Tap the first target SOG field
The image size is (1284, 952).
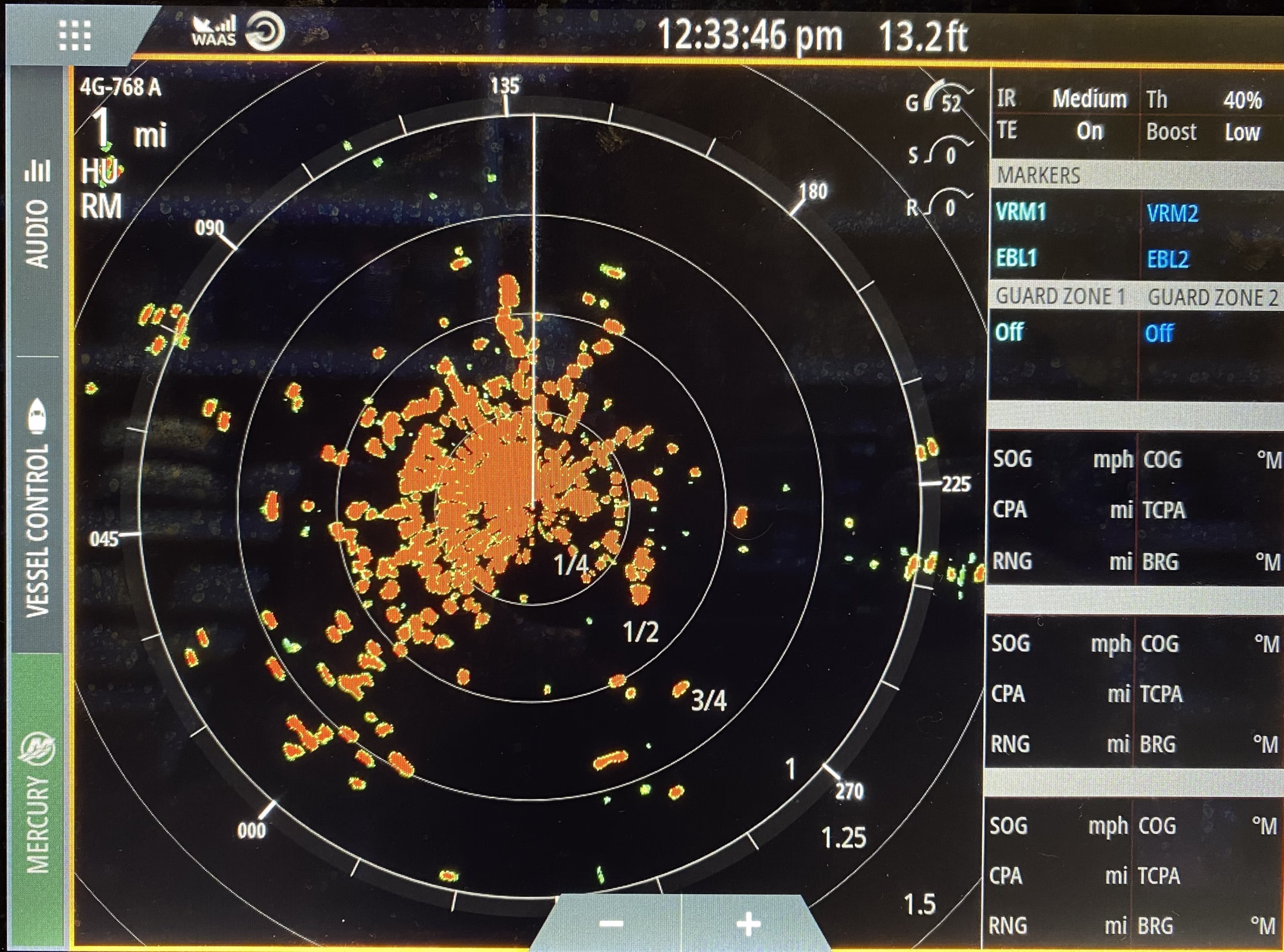pyautogui.click(x=1062, y=459)
